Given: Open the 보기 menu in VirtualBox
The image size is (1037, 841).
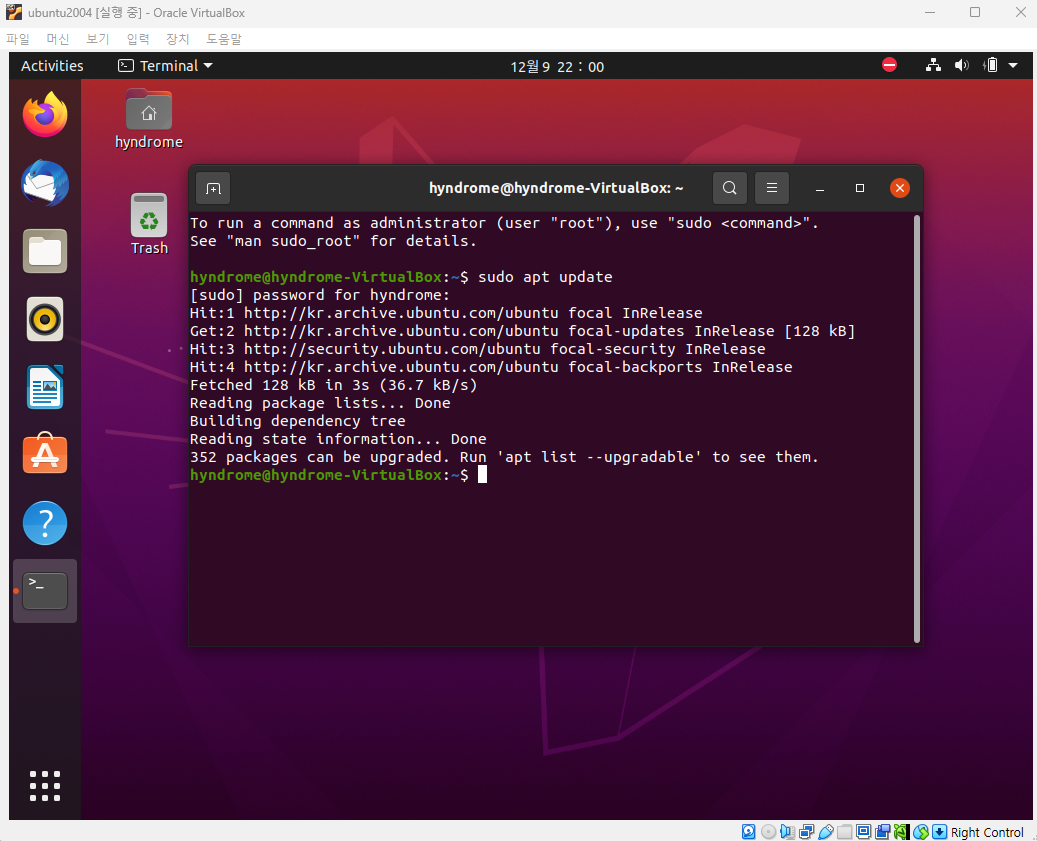Looking at the screenshot, I should pos(97,39).
